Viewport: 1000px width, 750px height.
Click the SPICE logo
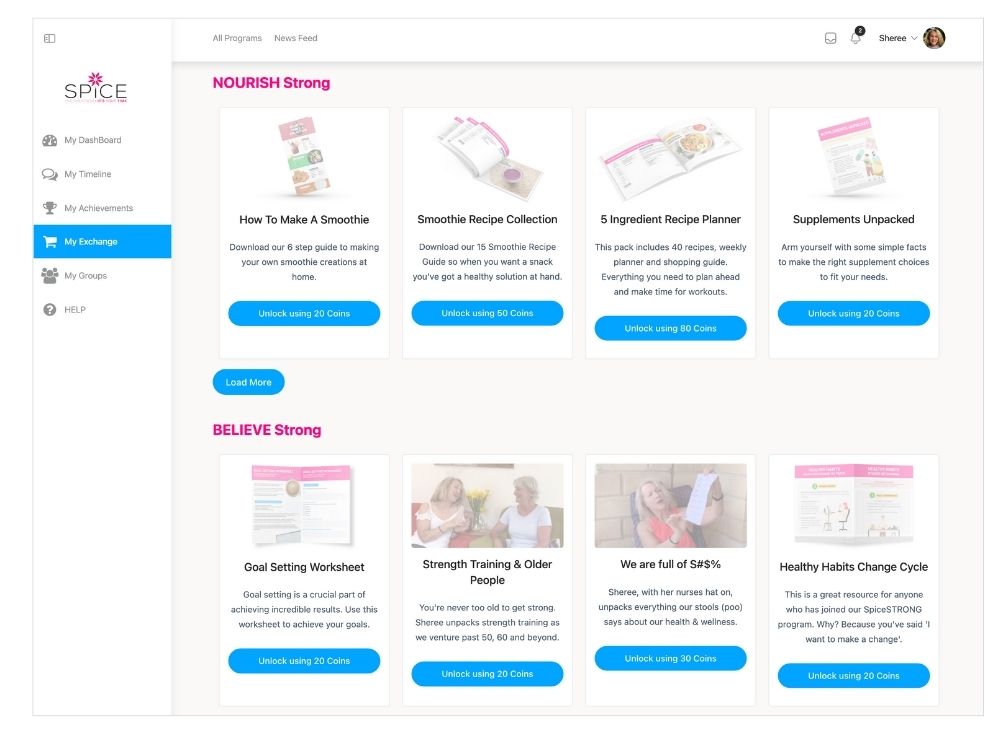(96, 88)
